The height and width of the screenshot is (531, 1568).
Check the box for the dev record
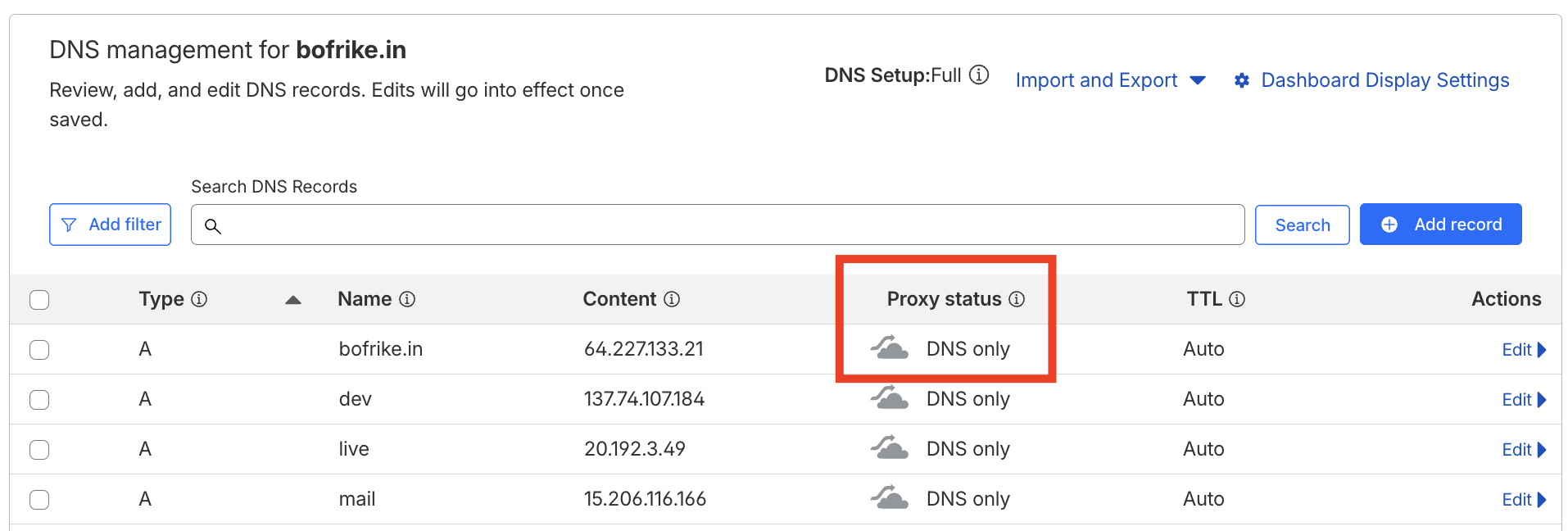[39, 400]
